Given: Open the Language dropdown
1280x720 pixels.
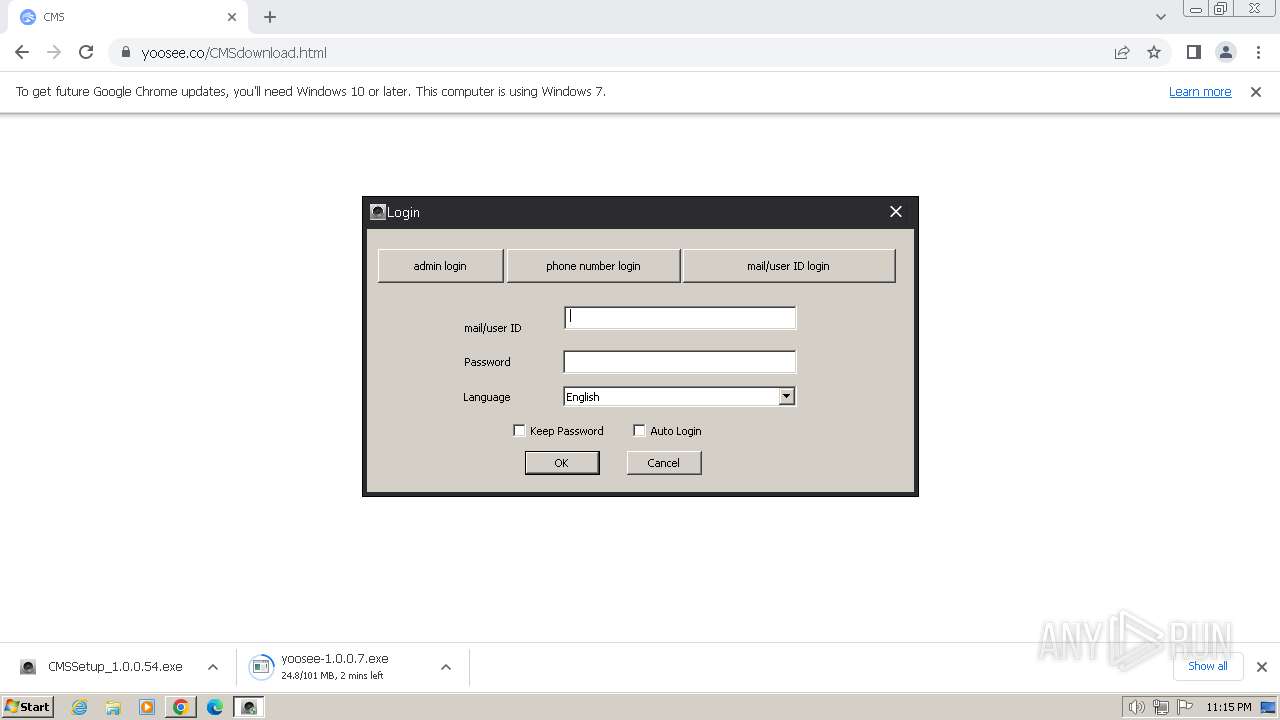Looking at the screenshot, I should coord(786,397).
